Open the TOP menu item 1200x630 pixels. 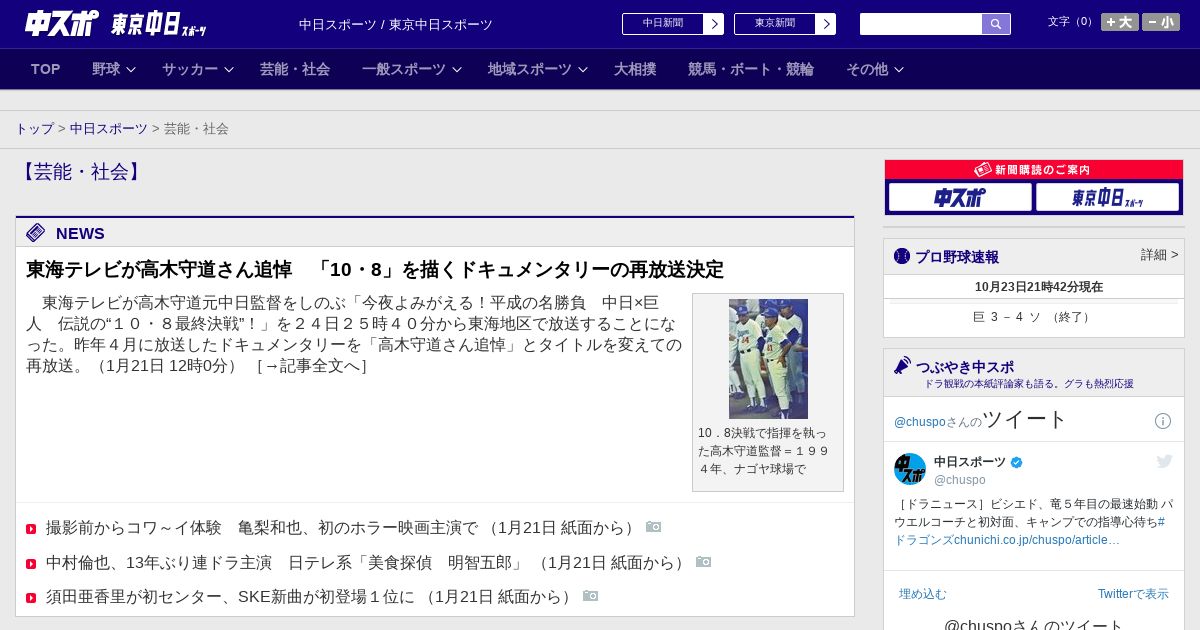point(46,69)
